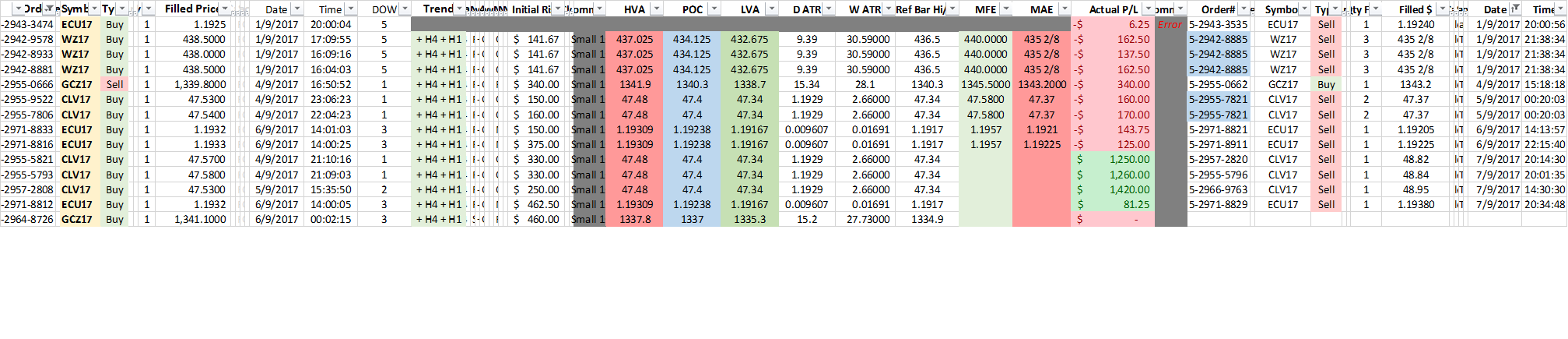The height and width of the screenshot is (339, 1568).
Task: Open the MAE column filter arrow
Action: (x=1065, y=9)
